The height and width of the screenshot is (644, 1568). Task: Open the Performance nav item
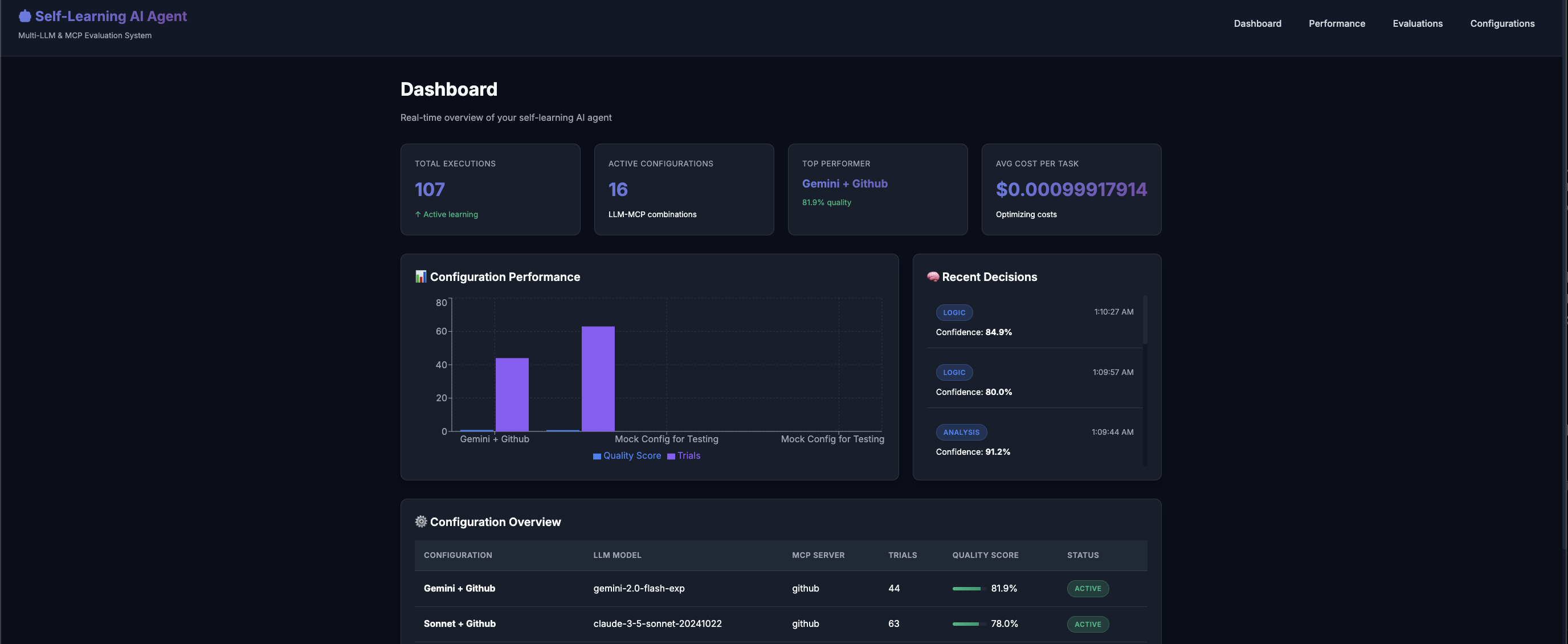(x=1337, y=23)
